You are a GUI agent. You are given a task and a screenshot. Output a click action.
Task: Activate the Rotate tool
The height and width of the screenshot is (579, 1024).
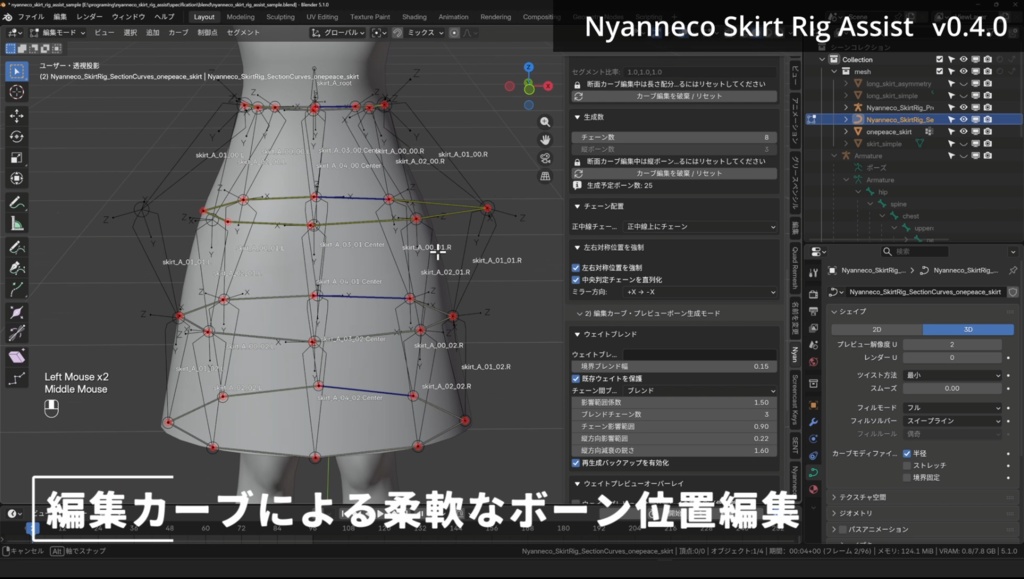[x=17, y=136]
